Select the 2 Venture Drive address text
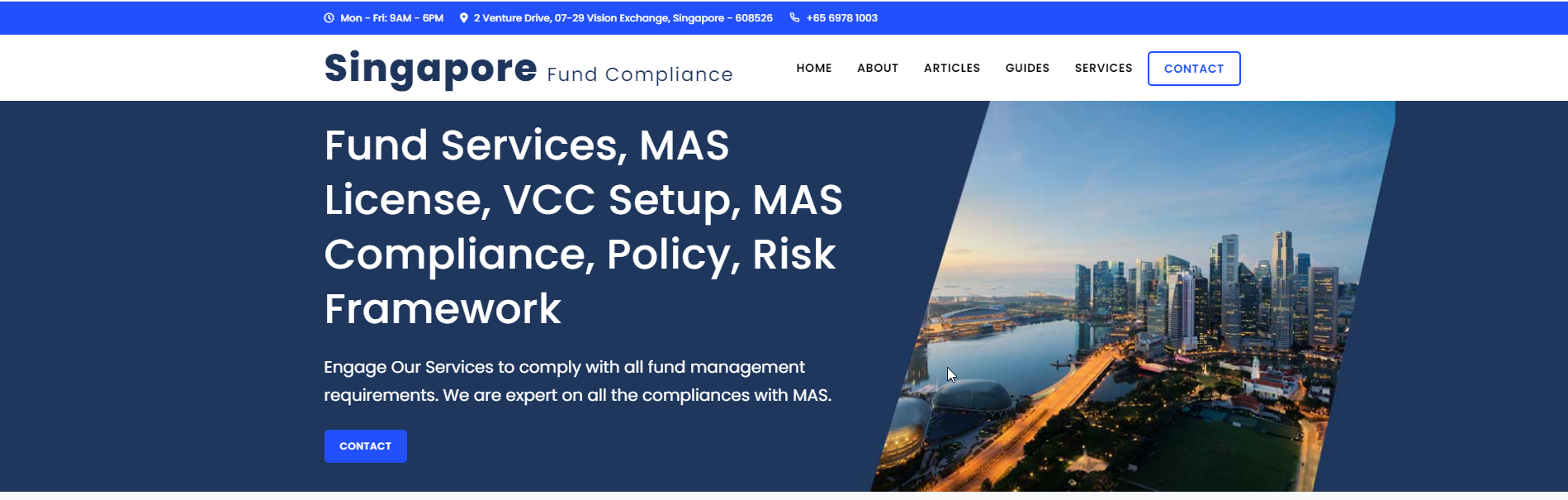The image size is (1568, 500). [x=623, y=18]
